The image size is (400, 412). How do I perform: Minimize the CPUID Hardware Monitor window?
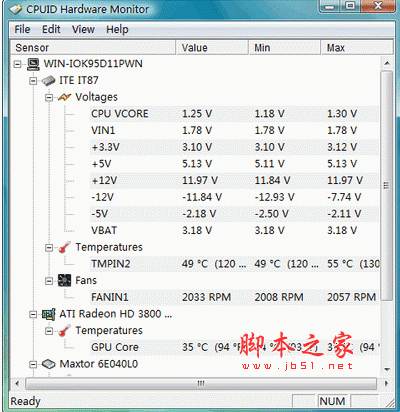point(330,6)
